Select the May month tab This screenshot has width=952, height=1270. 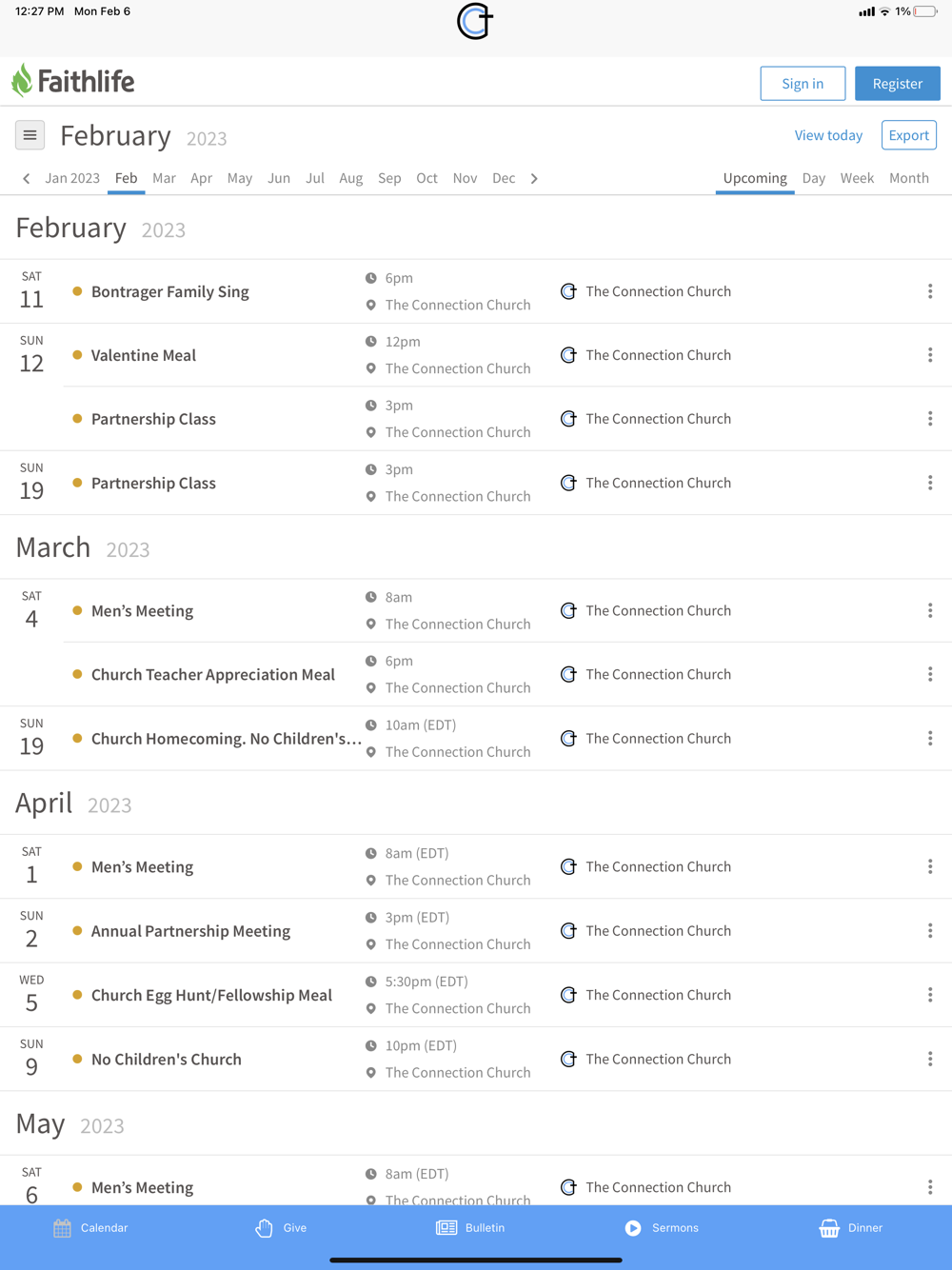[x=240, y=178]
